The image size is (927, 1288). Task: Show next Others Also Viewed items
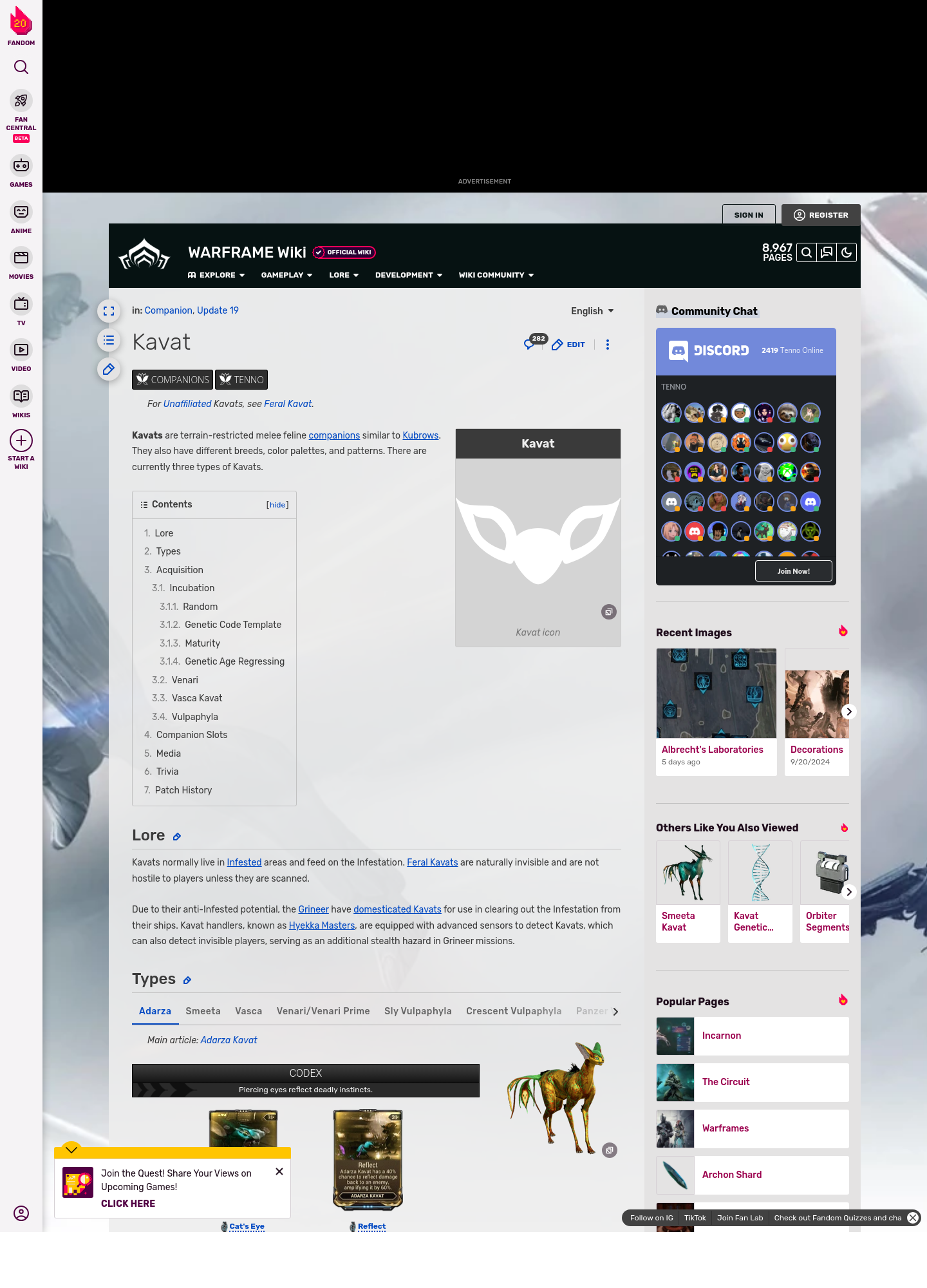[849, 892]
